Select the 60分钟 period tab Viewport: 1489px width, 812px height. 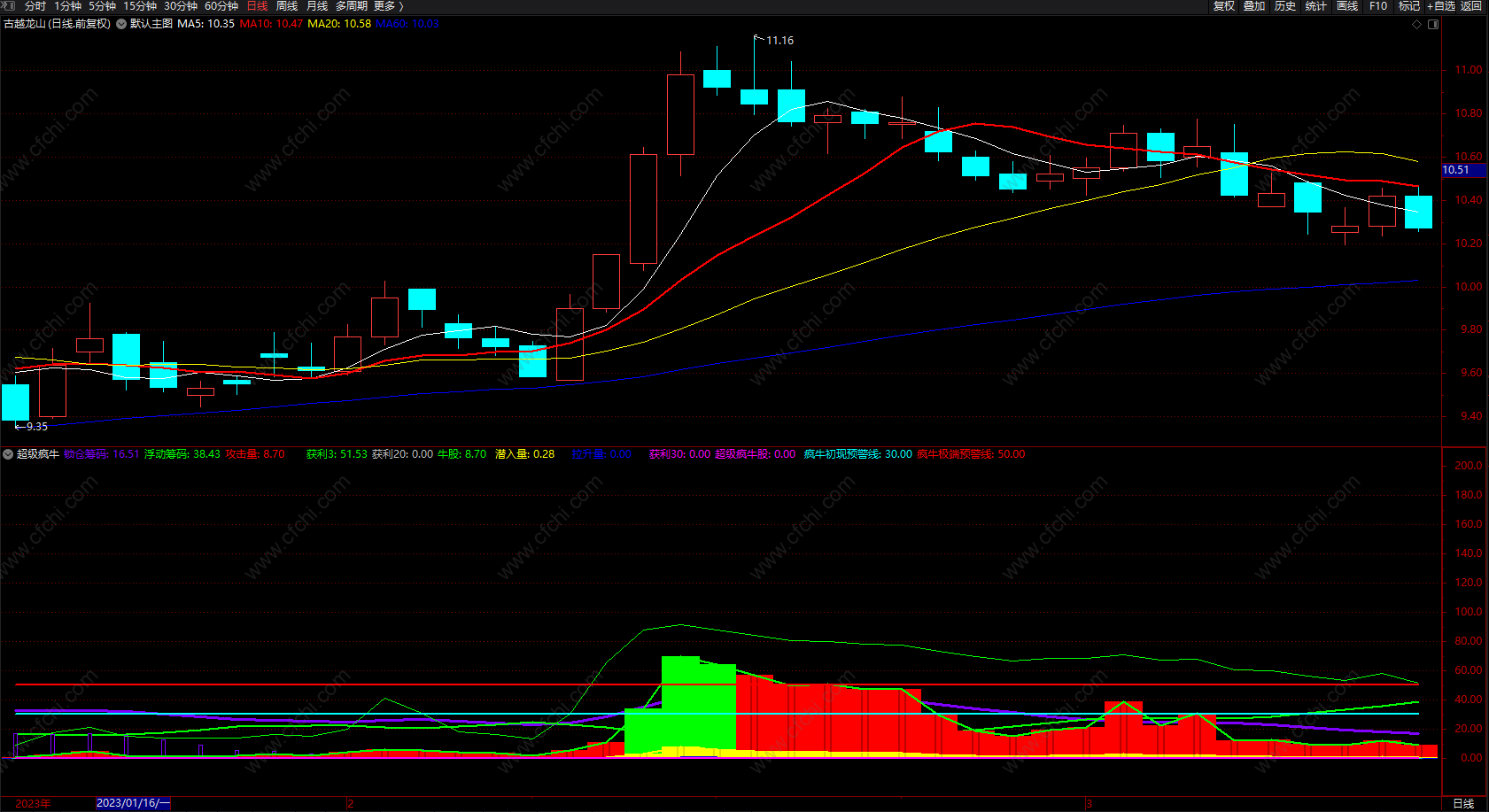coord(221,6)
